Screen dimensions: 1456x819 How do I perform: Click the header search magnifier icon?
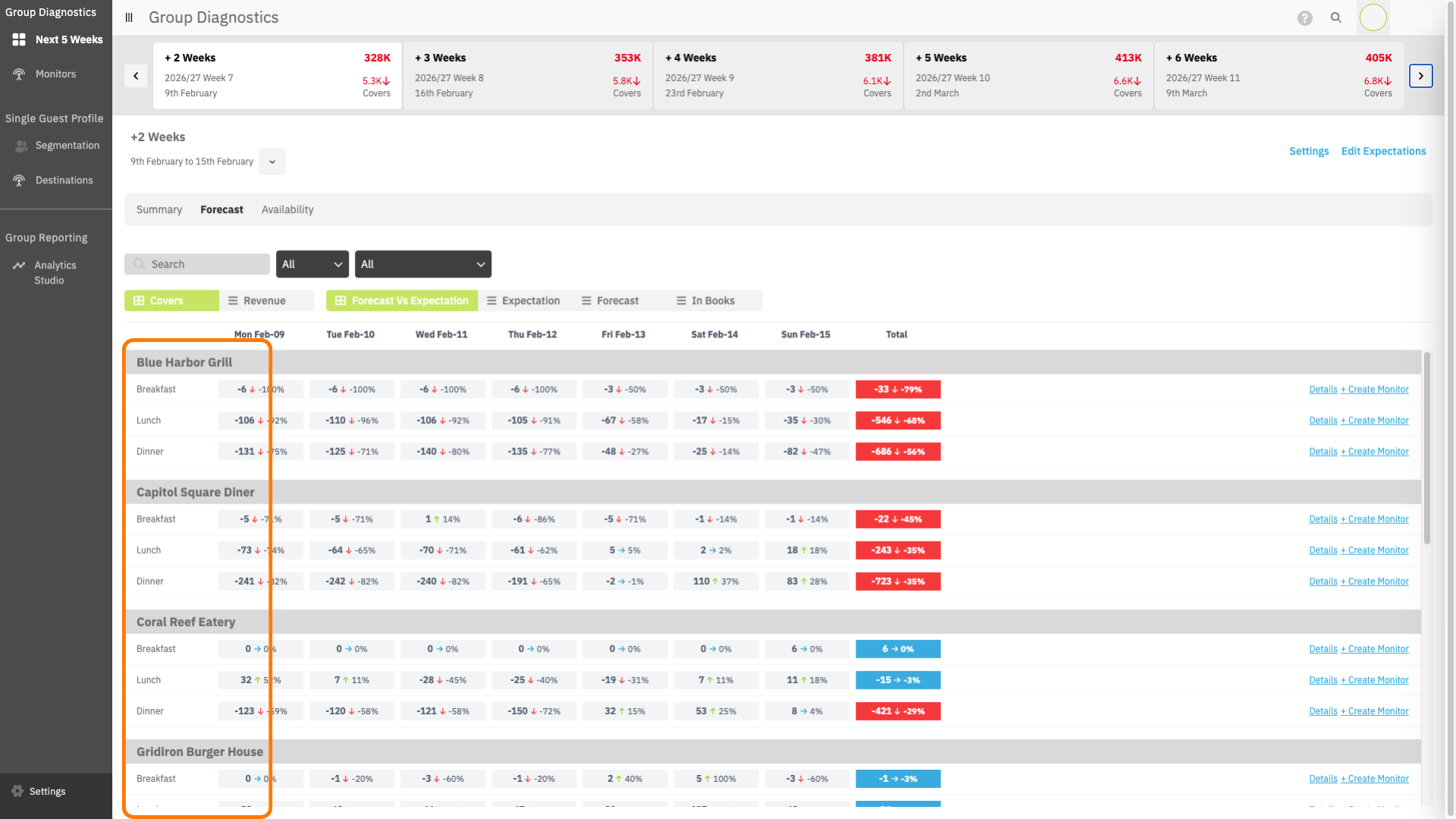(x=1336, y=18)
